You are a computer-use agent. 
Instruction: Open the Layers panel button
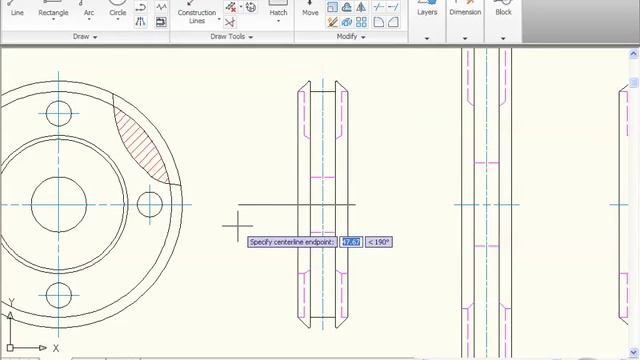pos(427,9)
